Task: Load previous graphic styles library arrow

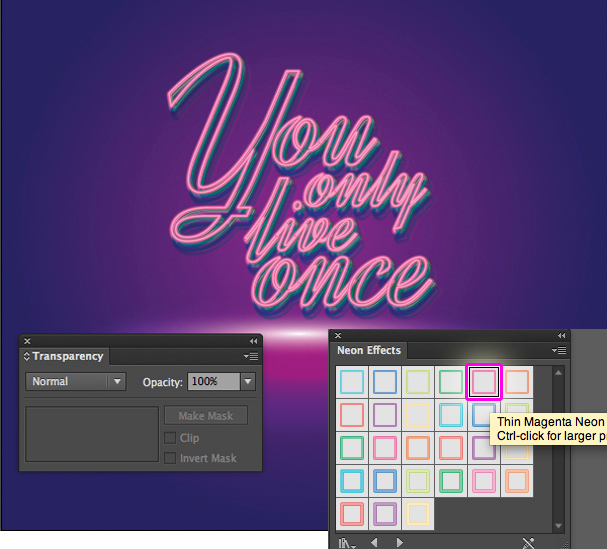Action: [x=375, y=542]
